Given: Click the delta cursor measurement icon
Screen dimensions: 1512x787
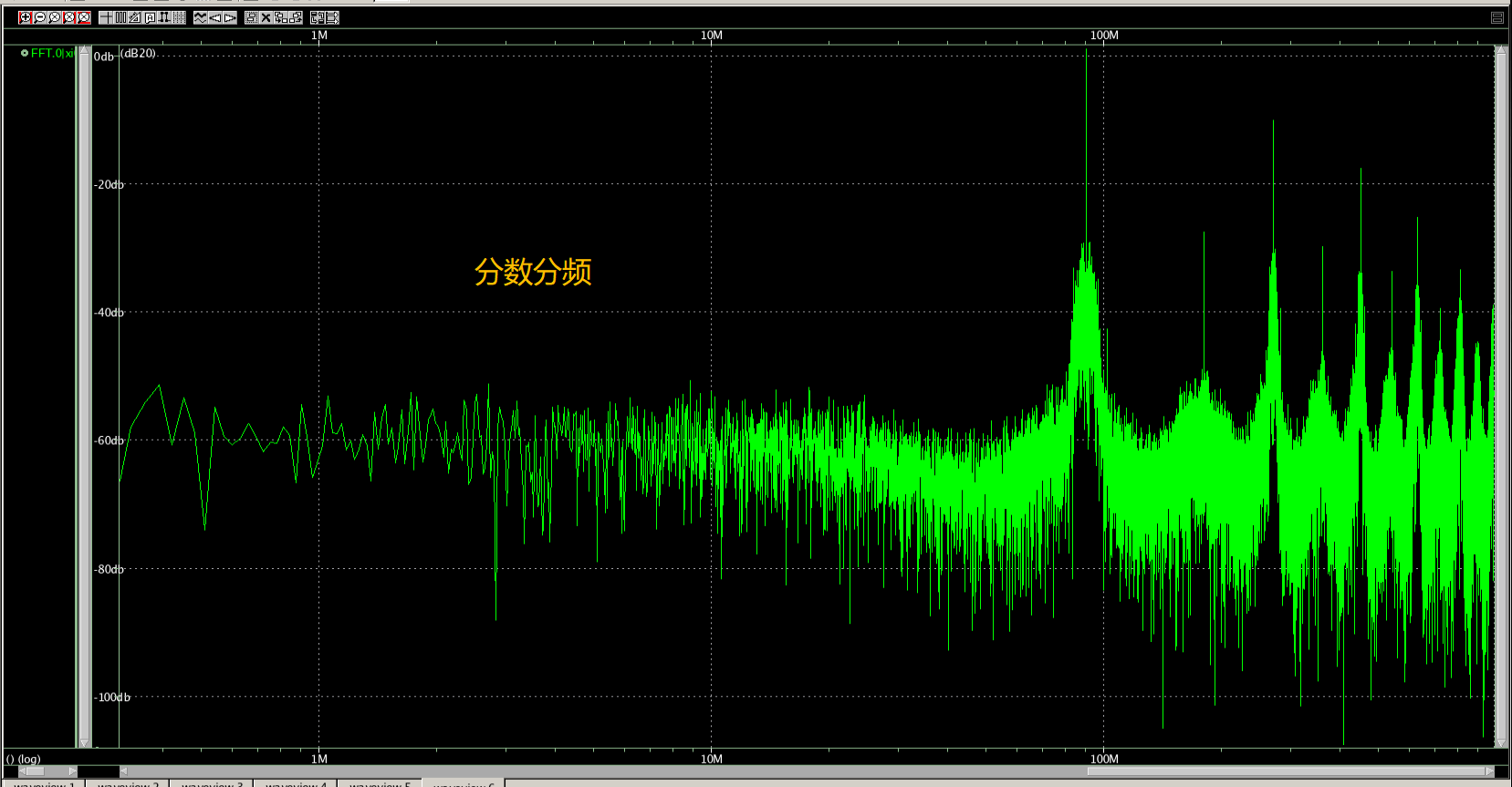Looking at the screenshot, I should pyautogui.click(x=164, y=17).
